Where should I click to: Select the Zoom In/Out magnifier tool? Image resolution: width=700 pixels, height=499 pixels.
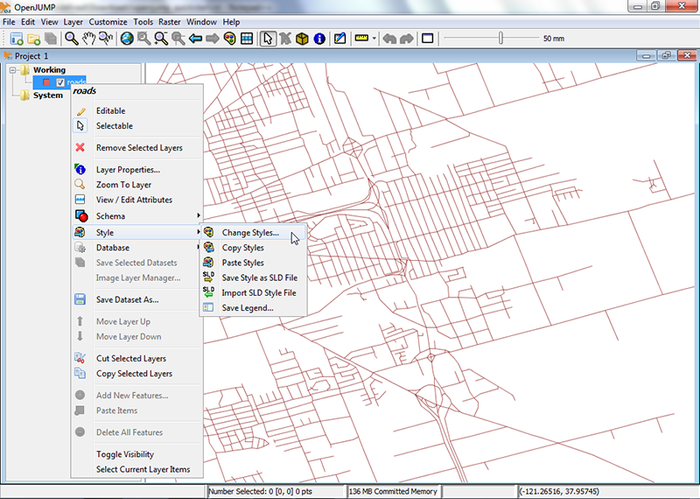(72, 39)
